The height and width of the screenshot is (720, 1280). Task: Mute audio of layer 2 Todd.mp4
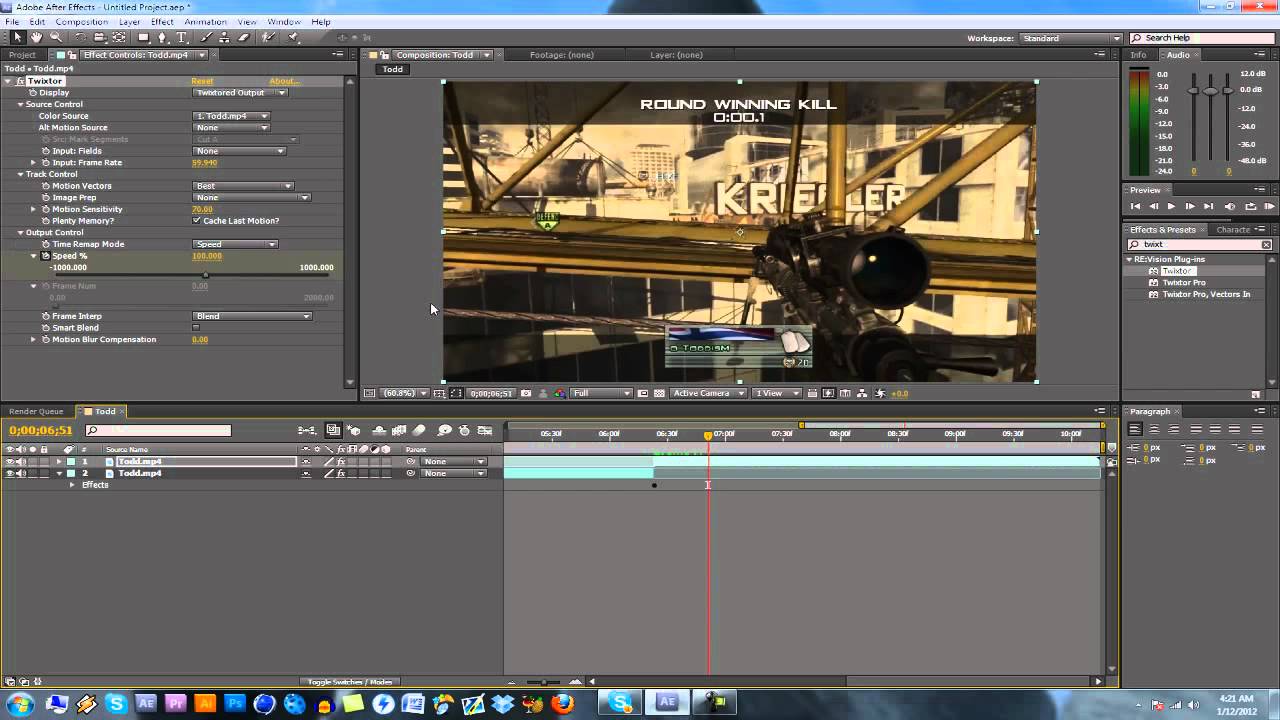point(21,473)
